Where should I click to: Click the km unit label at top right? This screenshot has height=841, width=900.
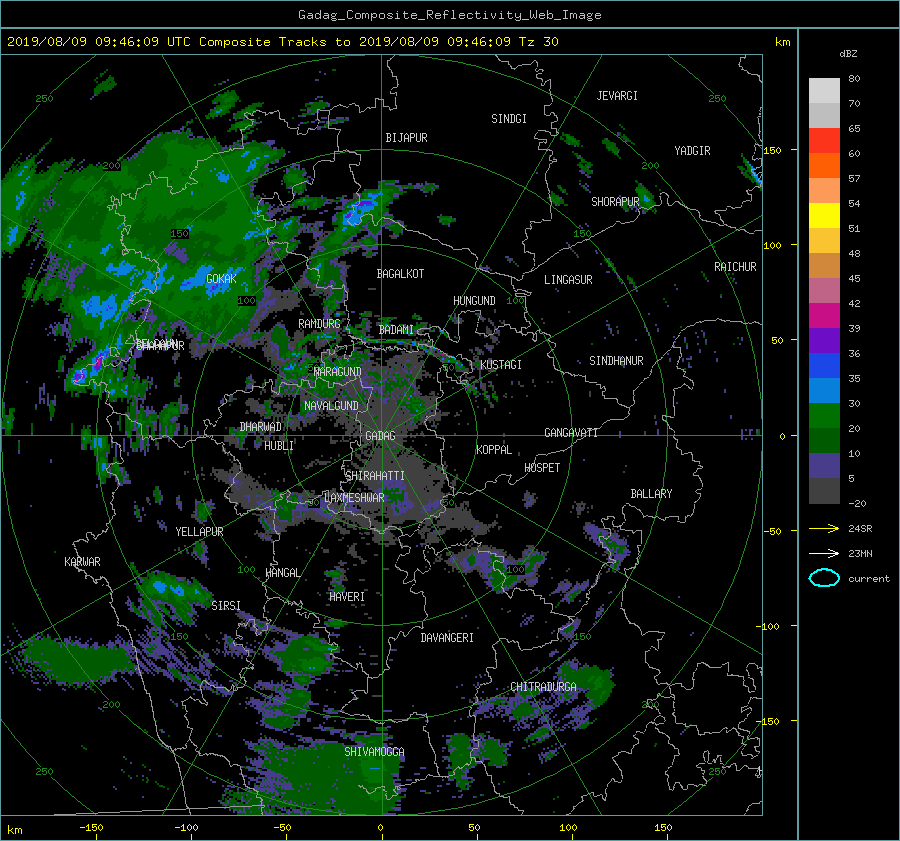click(x=782, y=42)
